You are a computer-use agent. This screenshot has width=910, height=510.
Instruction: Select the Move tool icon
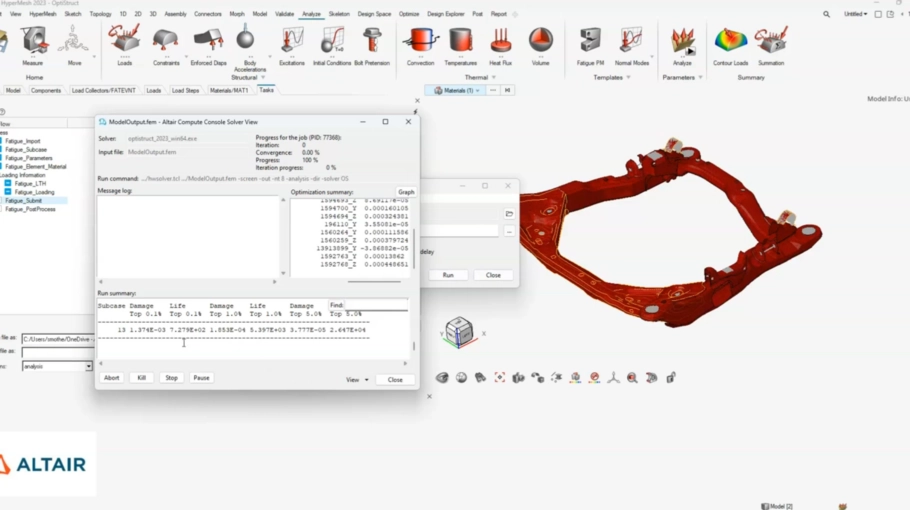tap(74, 41)
